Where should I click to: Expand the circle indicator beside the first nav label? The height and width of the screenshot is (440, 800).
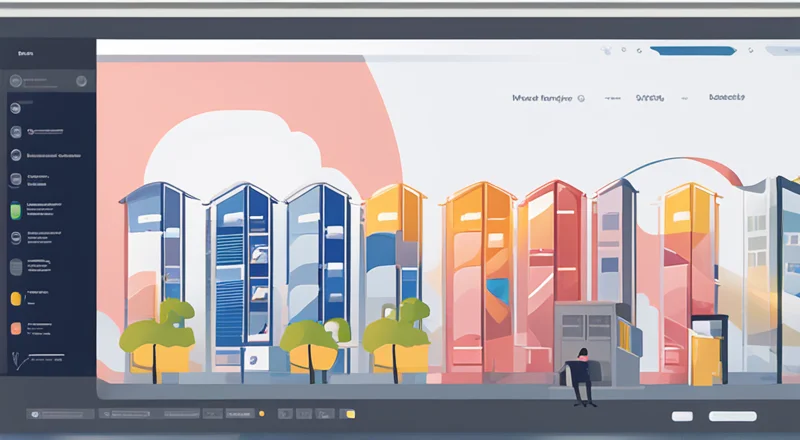click(581, 99)
